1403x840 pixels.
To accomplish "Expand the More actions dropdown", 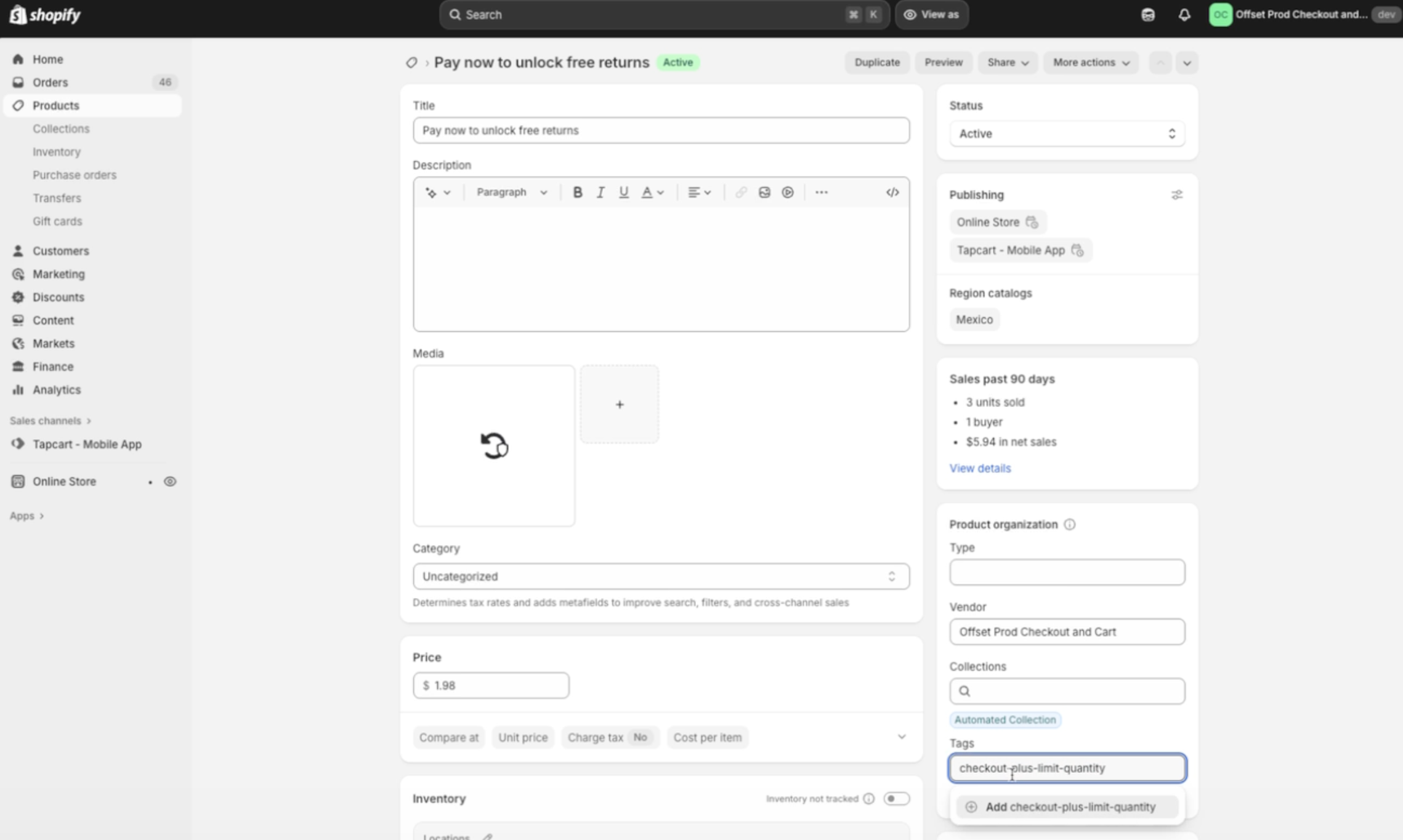I will (x=1090, y=62).
